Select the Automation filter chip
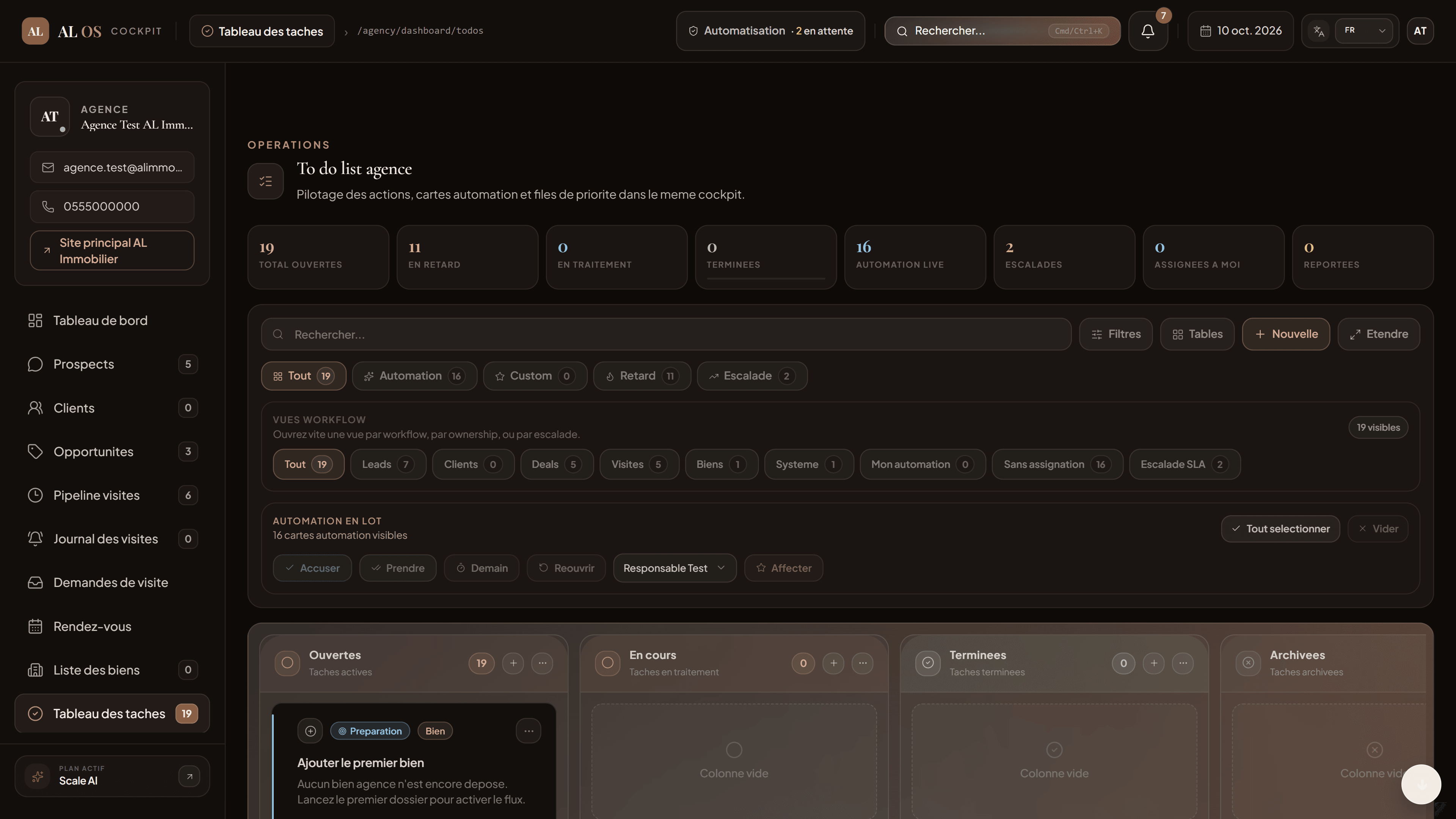 [414, 376]
